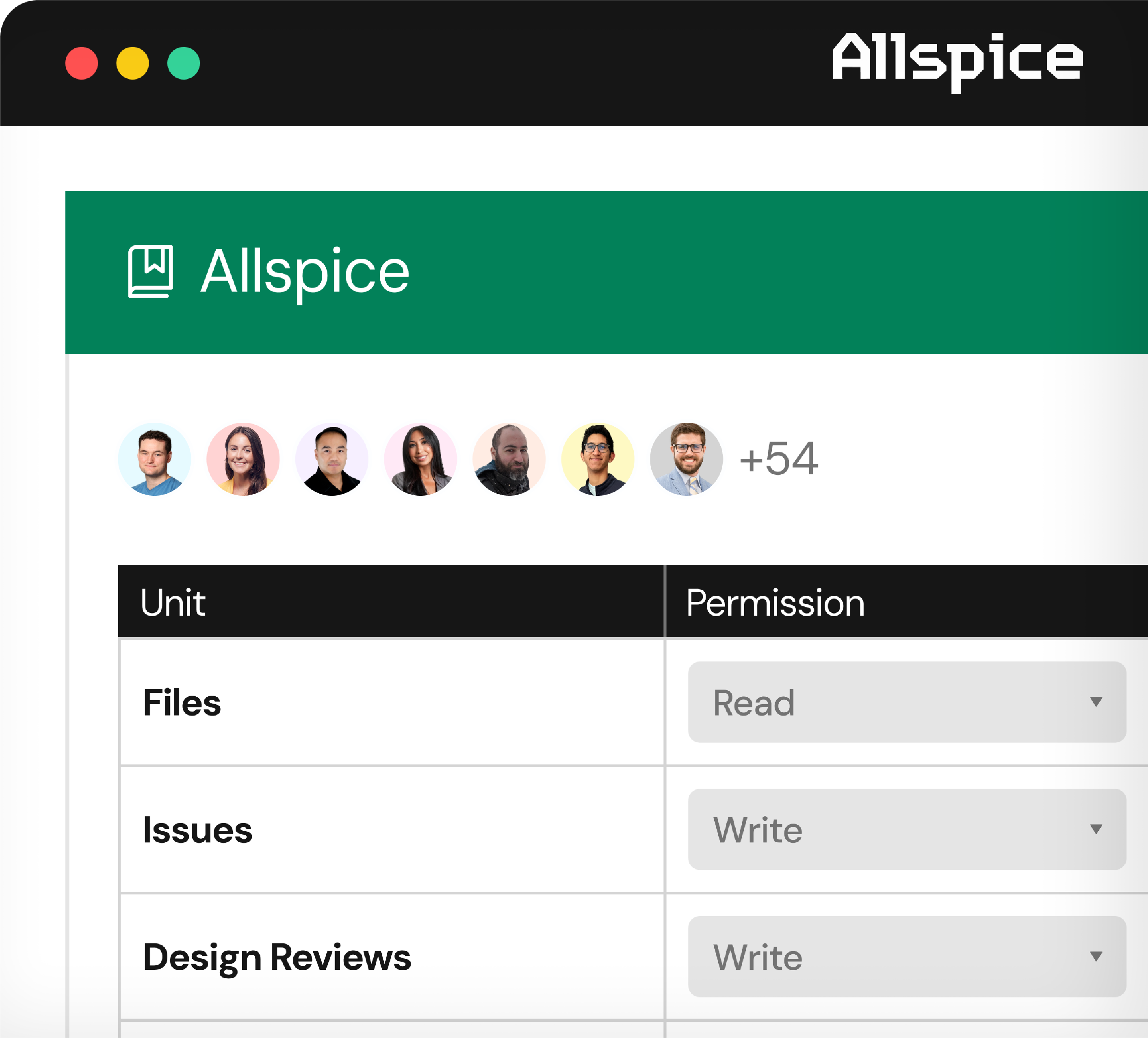Click the Files unit row label
The width and height of the screenshot is (1148, 1038).
click(182, 702)
